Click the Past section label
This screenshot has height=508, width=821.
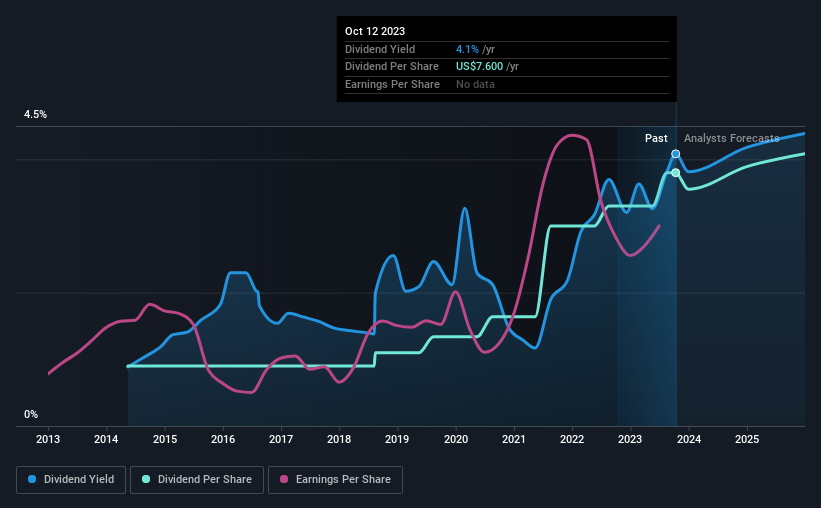656,138
